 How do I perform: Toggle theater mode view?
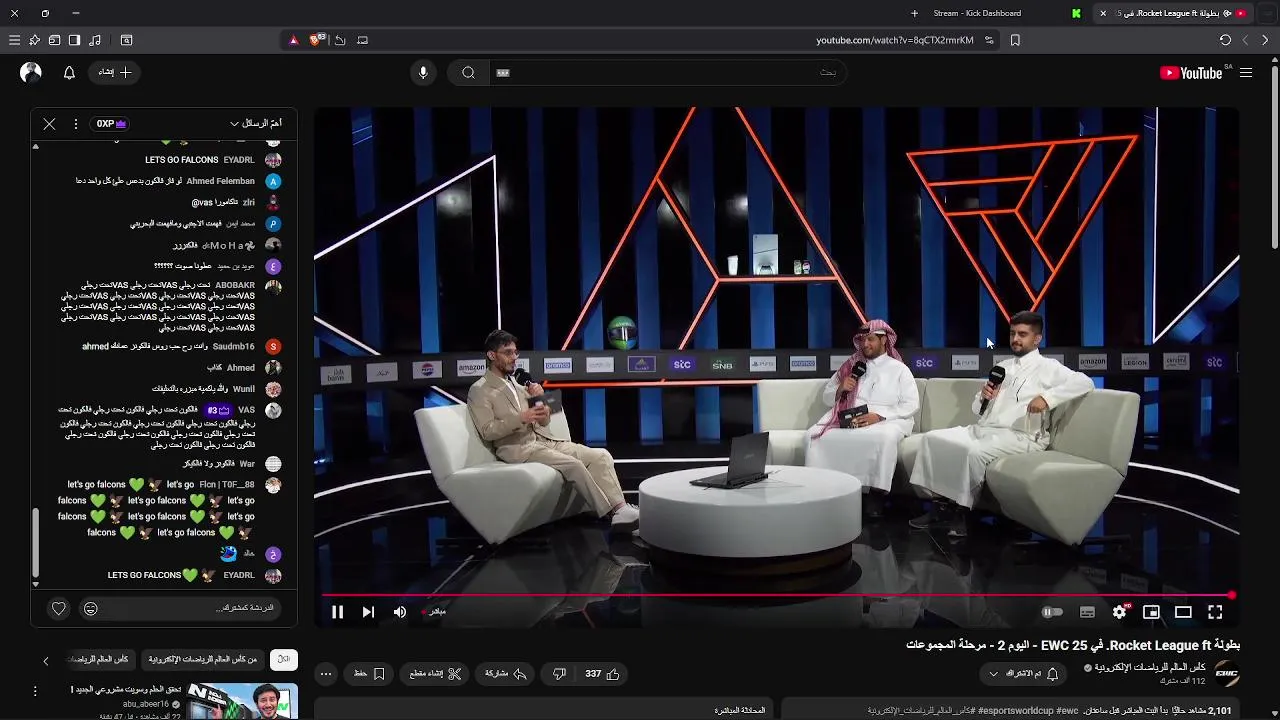click(1183, 612)
